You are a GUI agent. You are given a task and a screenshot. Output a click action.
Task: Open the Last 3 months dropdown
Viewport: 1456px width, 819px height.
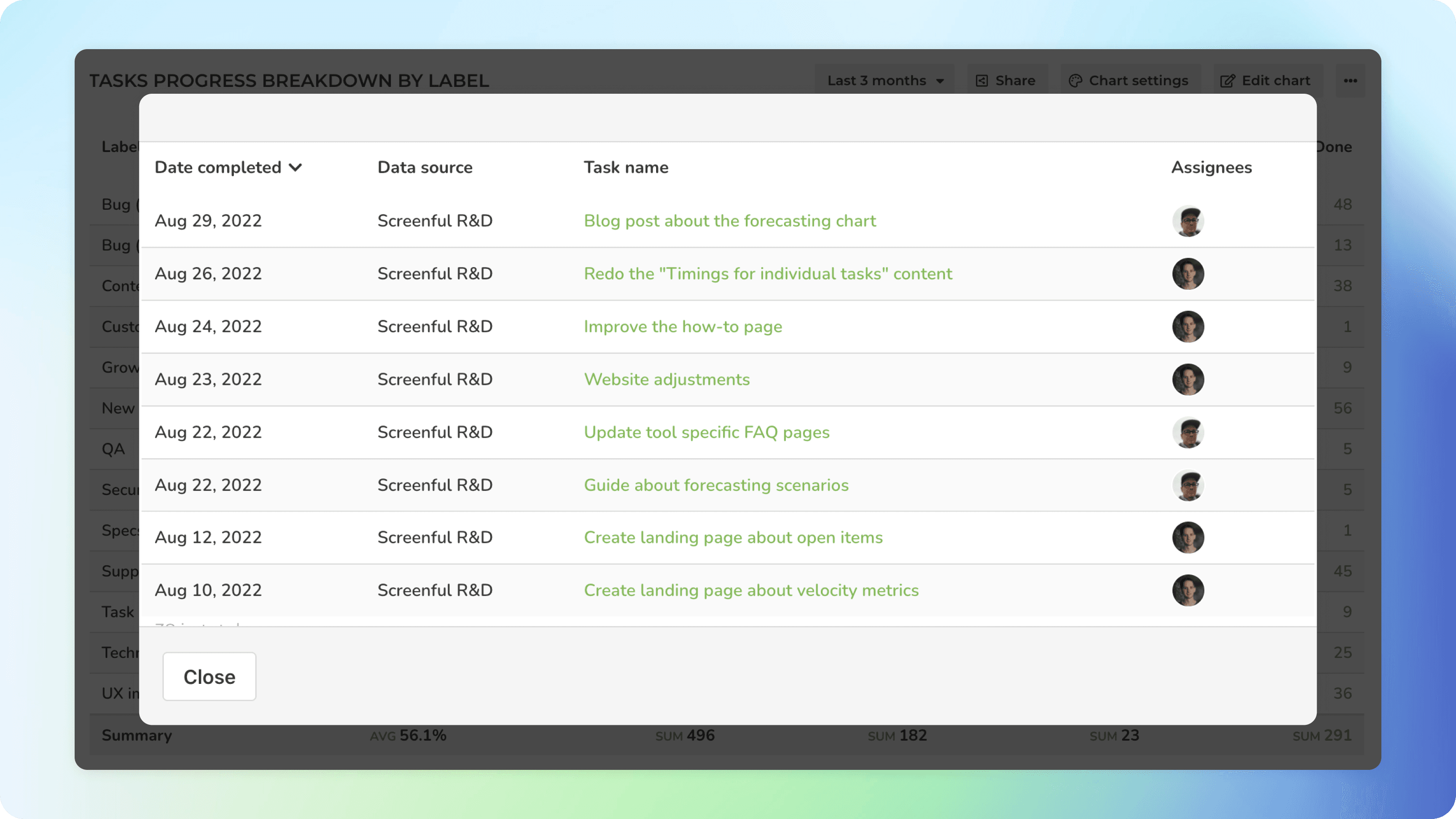tap(885, 81)
